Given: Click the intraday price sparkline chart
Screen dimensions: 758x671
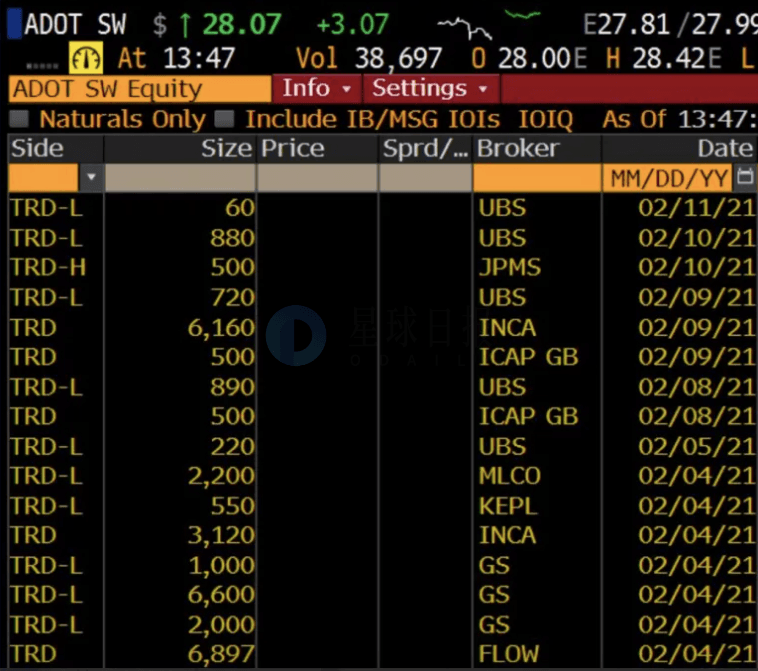Looking at the screenshot, I should [x=489, y=24].
